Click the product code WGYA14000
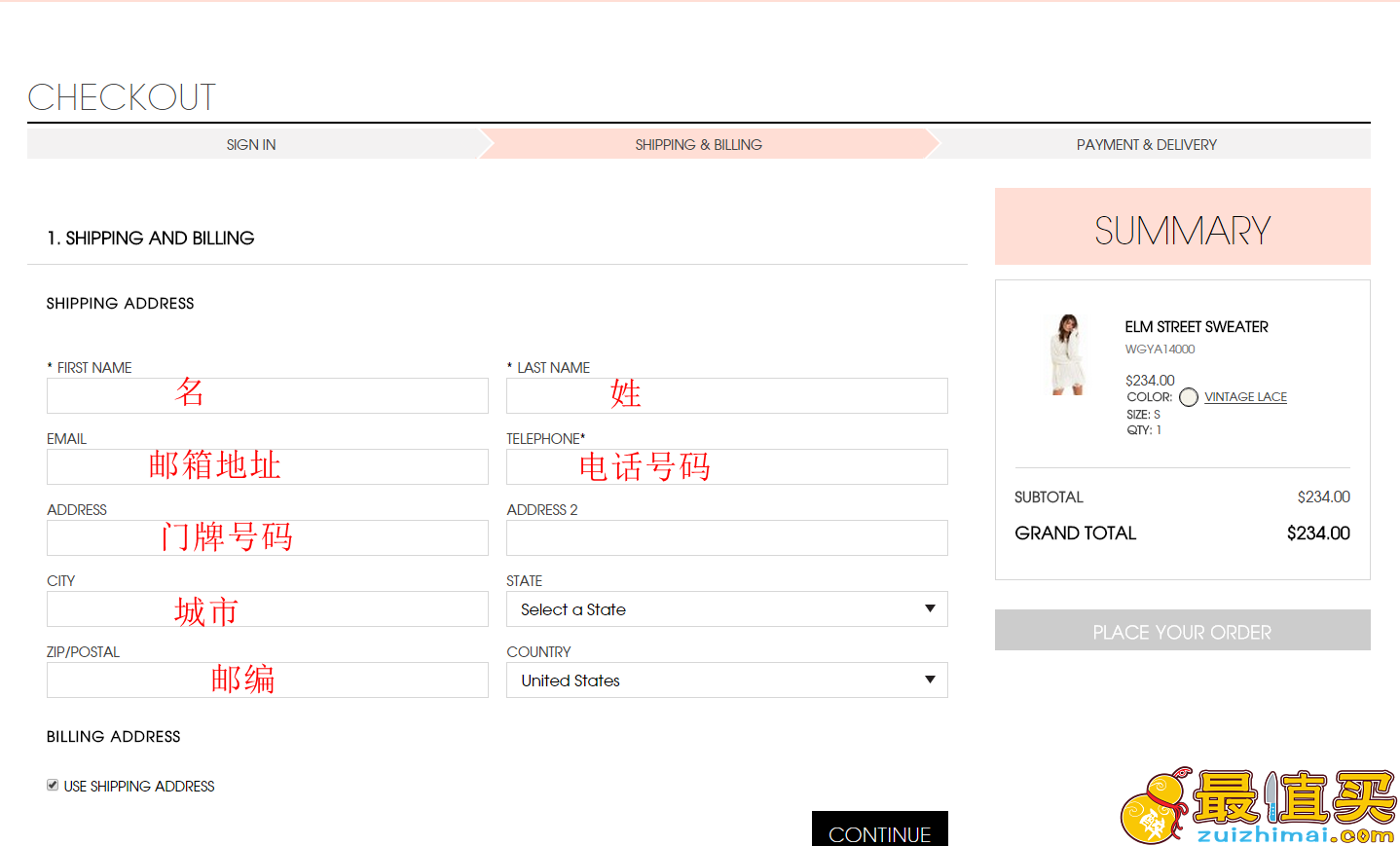The width and height of the screenshot is (1400, 846). [x=1160, y=349]
